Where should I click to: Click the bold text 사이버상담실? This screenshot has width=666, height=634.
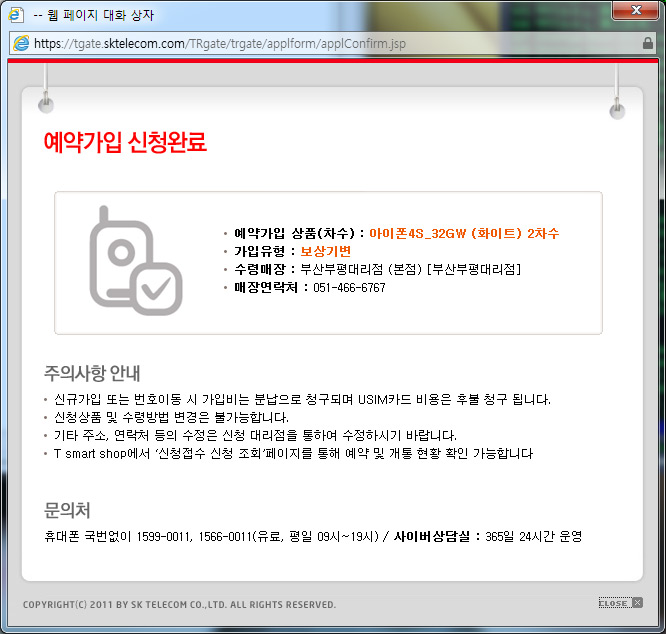pos(432,536)
